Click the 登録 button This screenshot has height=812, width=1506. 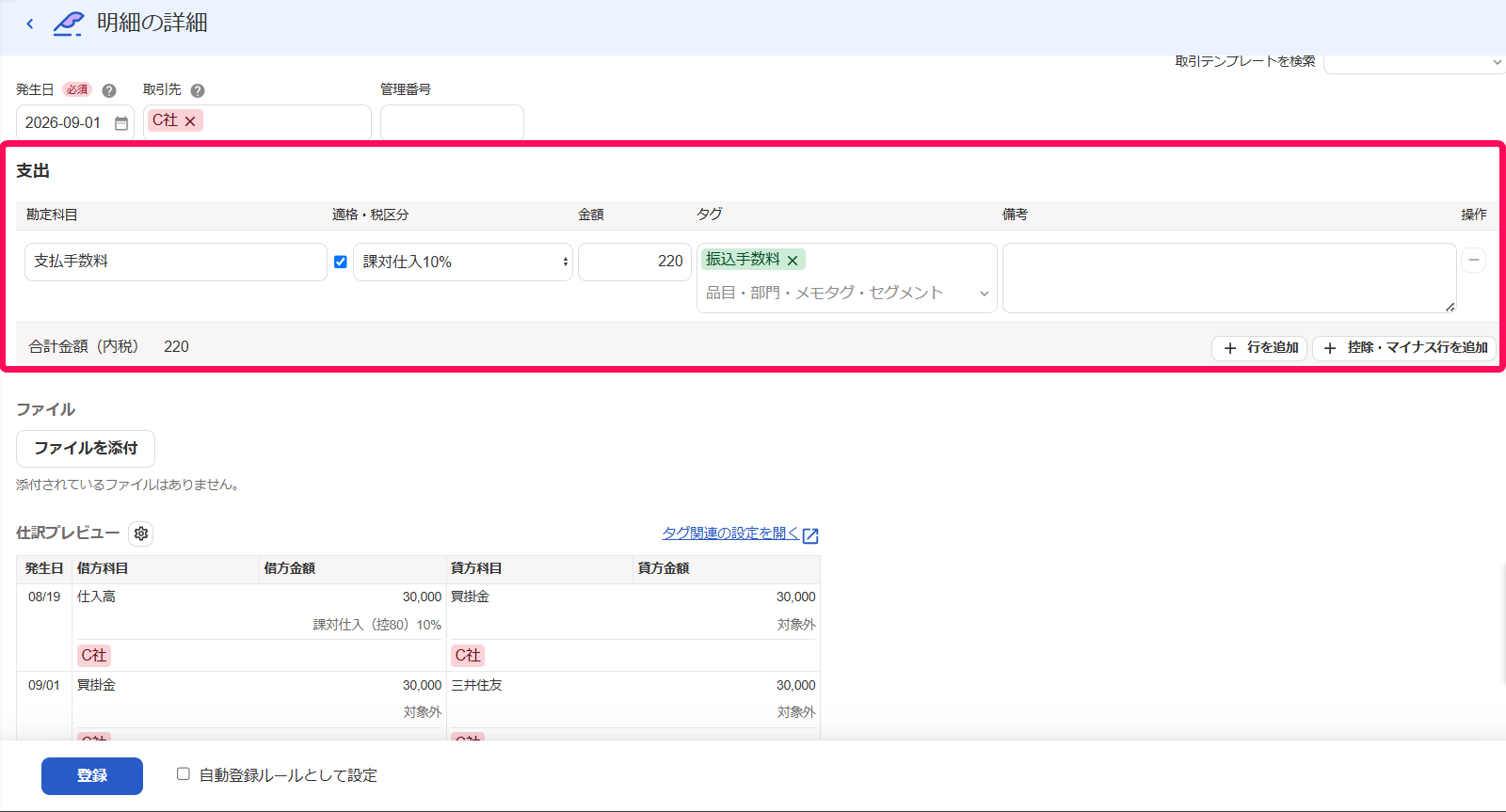[x=92, y=776]
